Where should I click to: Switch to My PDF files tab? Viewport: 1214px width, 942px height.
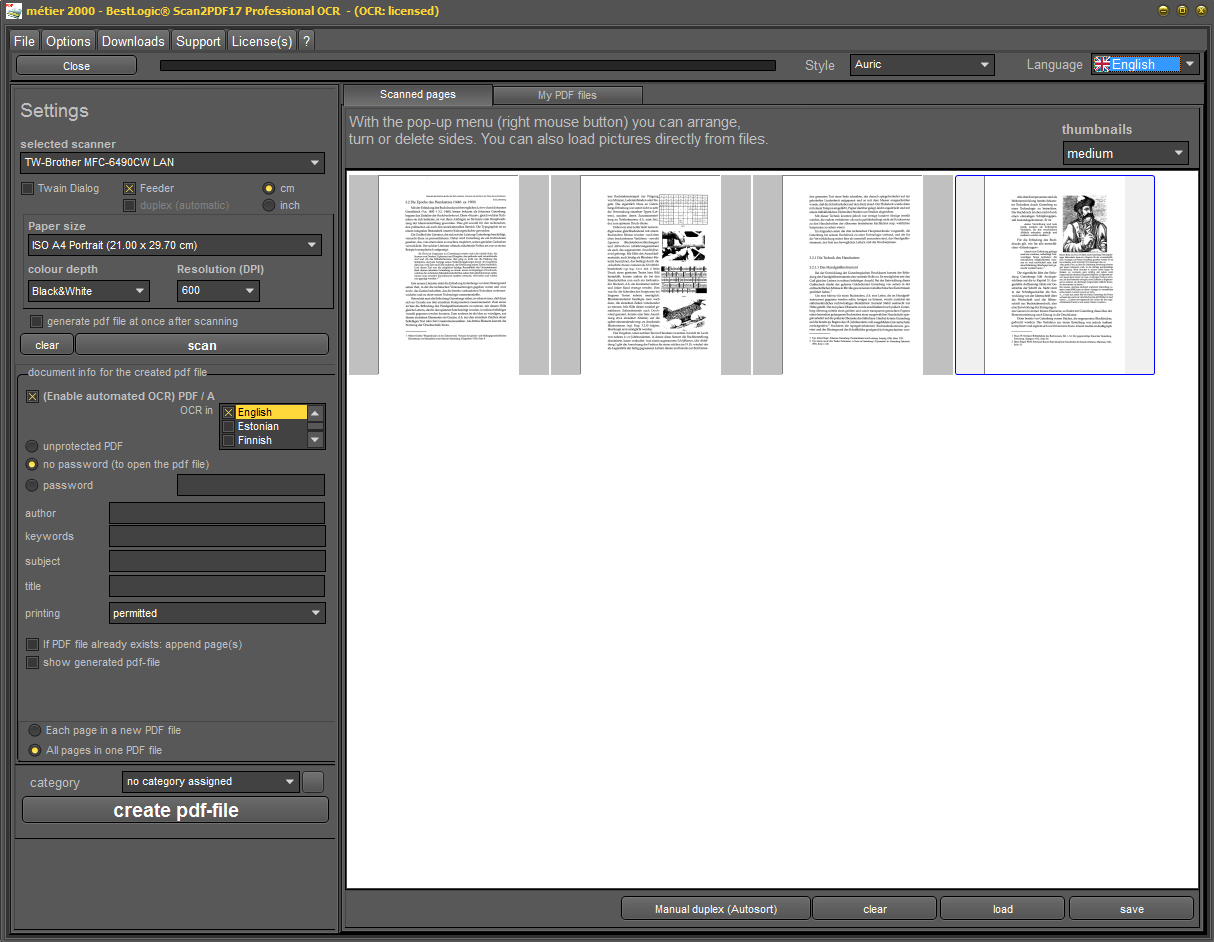(567, 95)
